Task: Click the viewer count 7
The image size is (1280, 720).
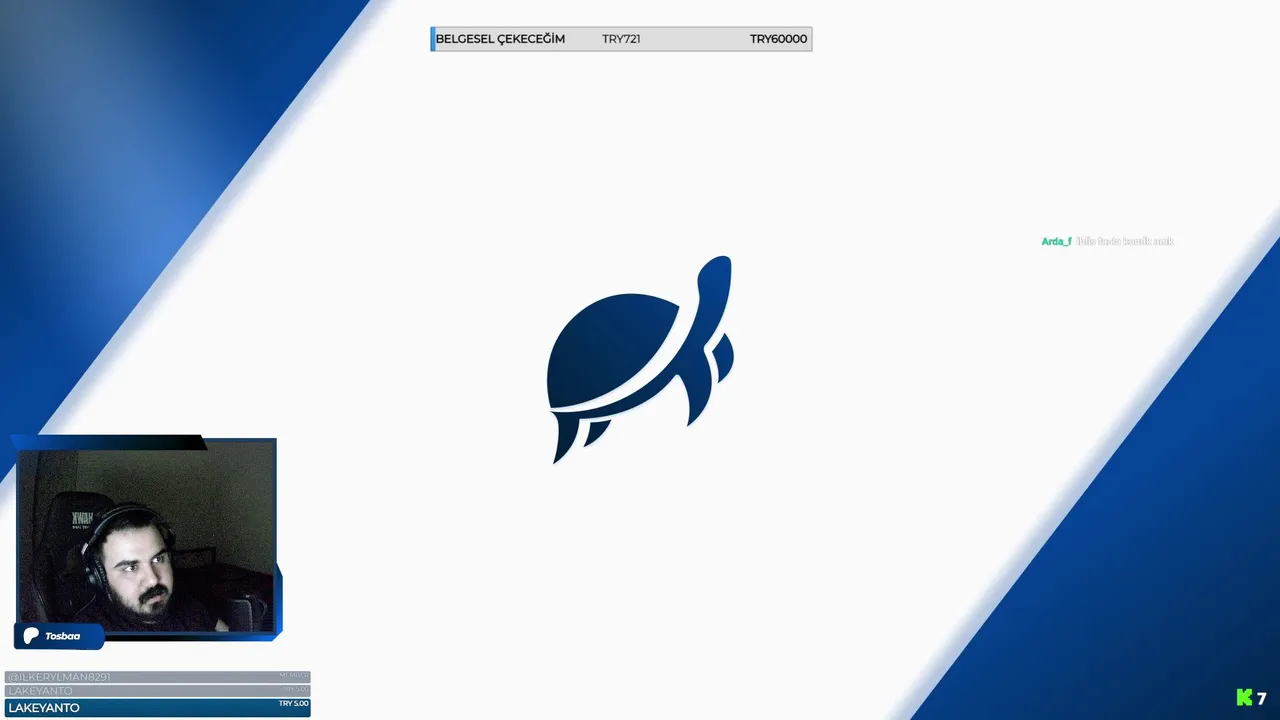Action: [x=1262, y=698]
